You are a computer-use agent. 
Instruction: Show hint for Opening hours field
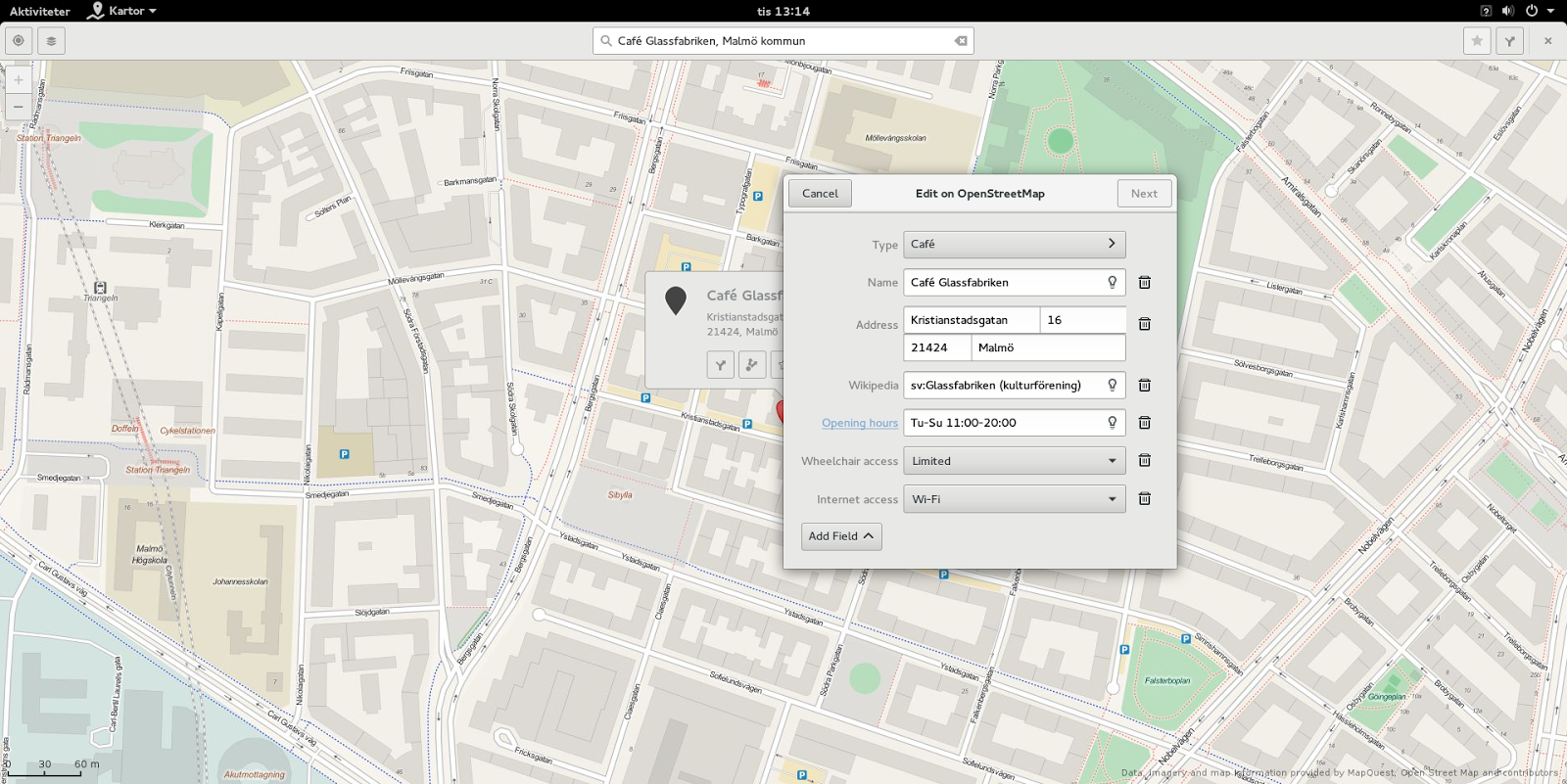coord(1113,423)
